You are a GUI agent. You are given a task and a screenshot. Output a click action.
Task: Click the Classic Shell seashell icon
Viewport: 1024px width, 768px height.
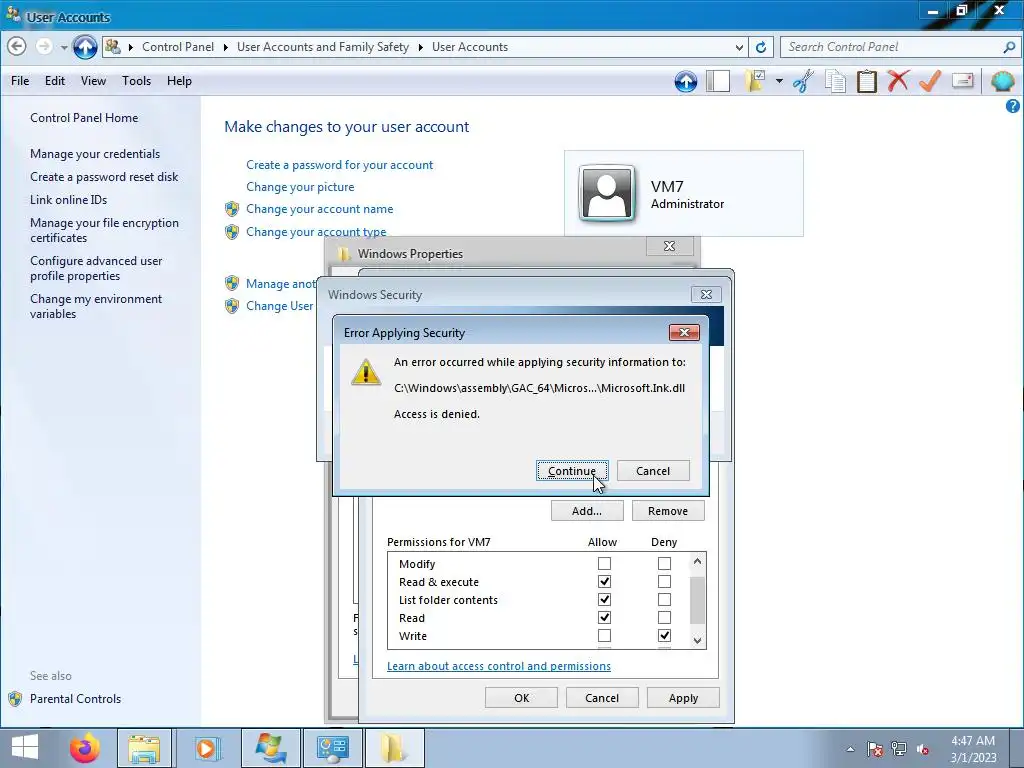coord(1002,82)
